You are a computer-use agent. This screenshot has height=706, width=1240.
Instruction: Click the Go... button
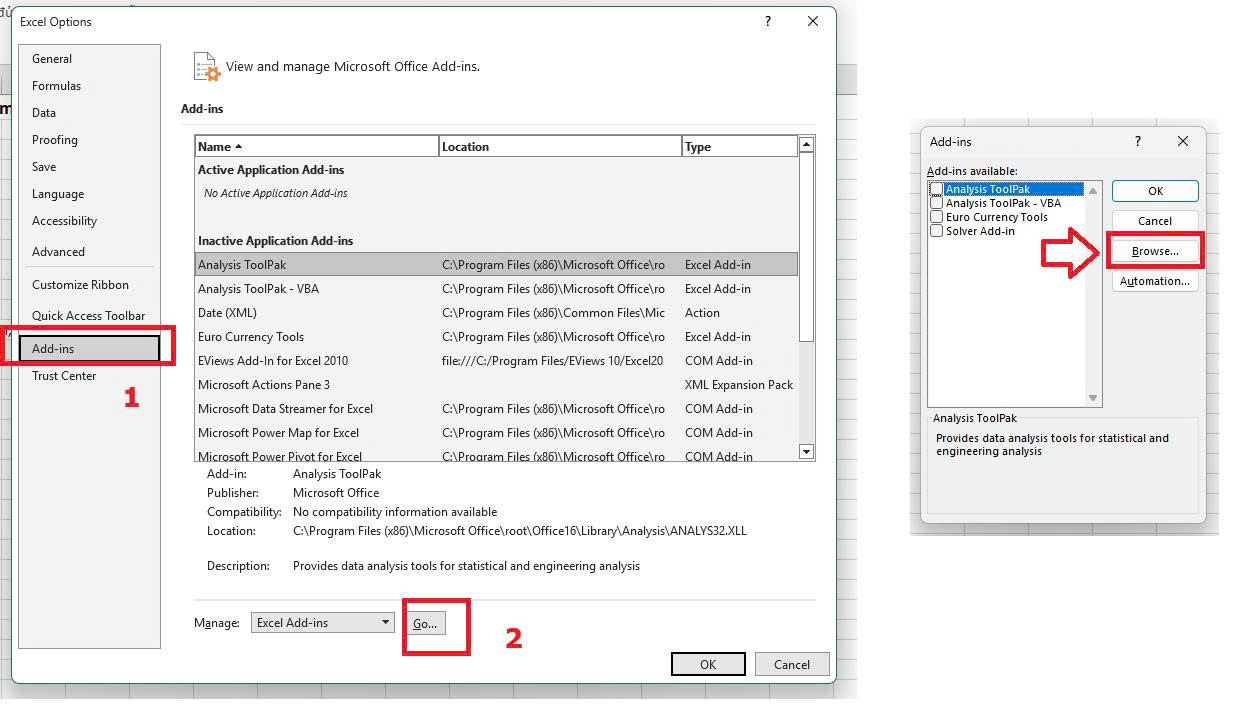[427, 622]
